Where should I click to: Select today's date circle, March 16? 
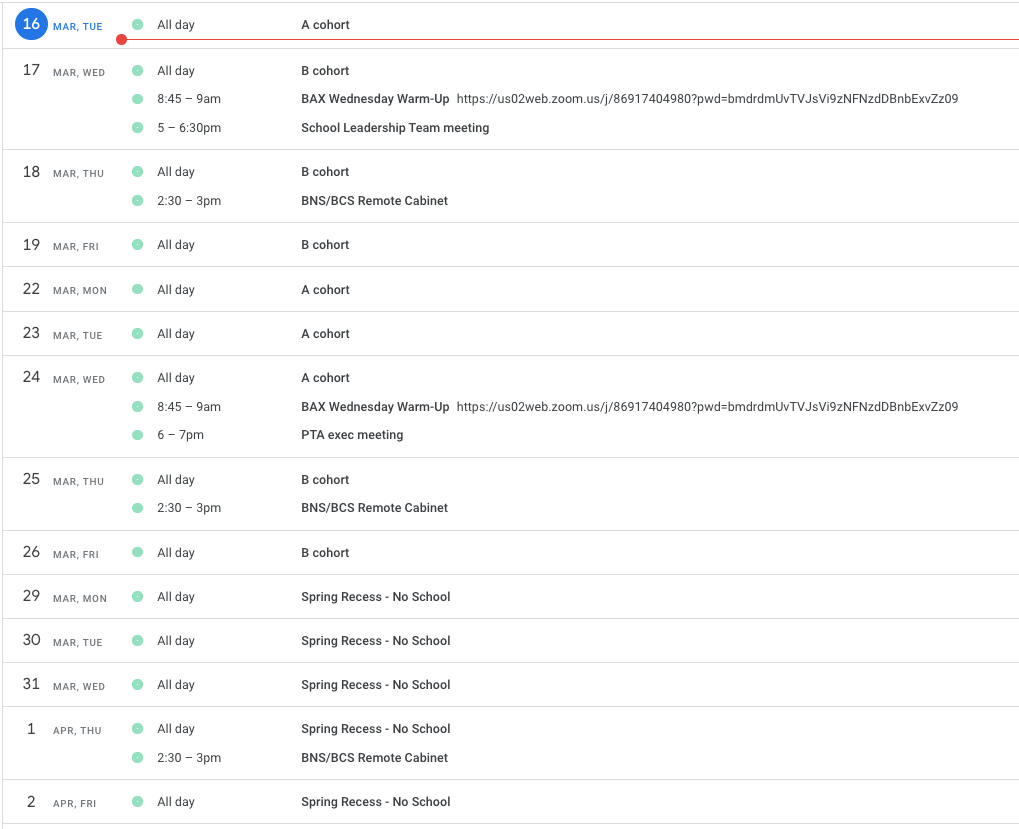click(x=31, y=24)
